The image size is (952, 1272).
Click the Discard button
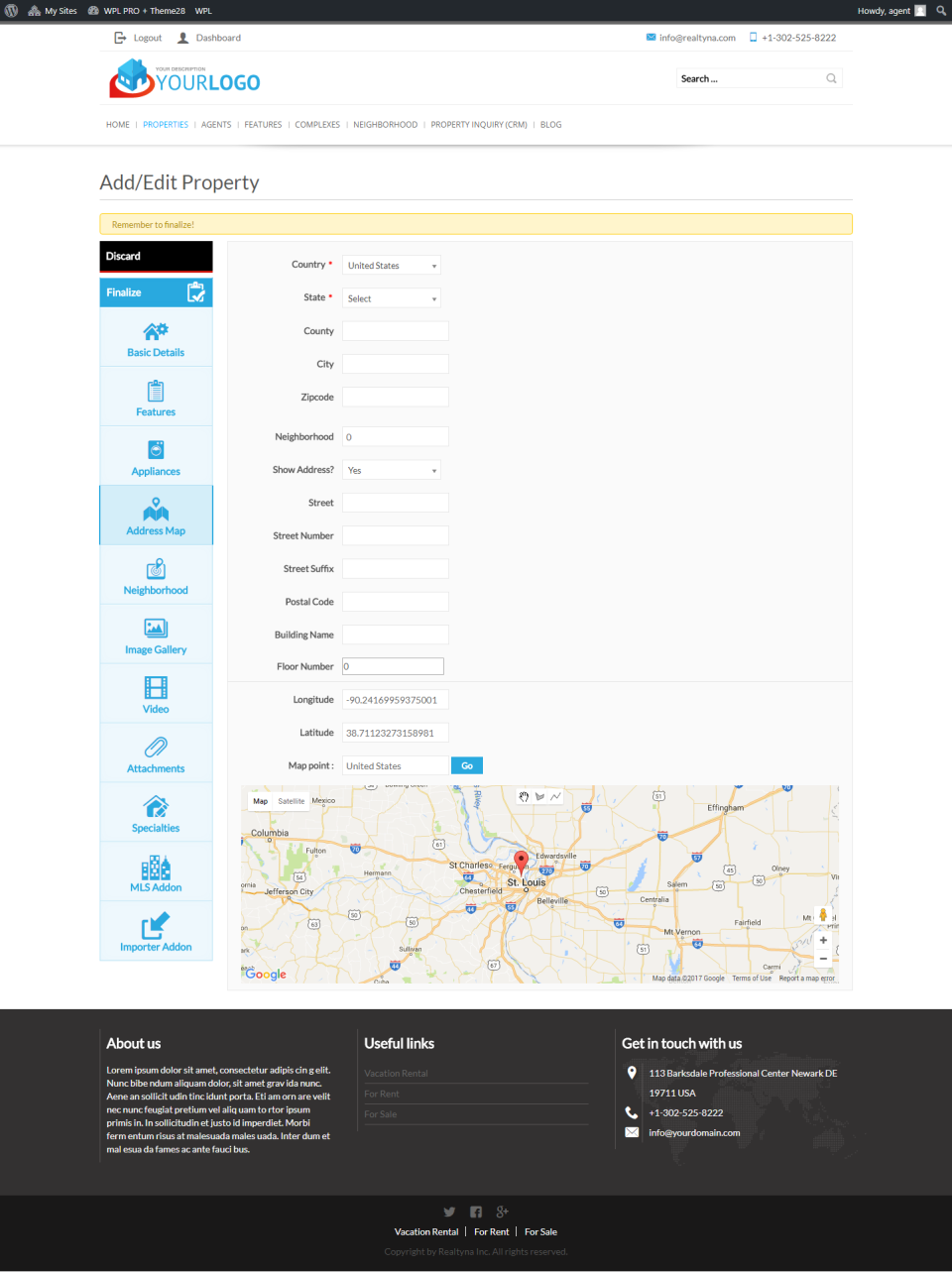(x=156, y=256)
